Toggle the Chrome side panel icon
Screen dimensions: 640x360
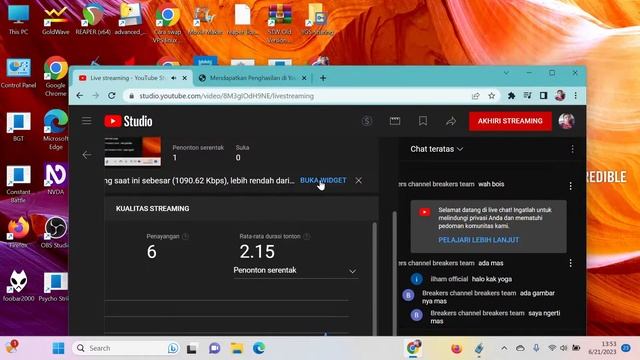click(543, 96)
